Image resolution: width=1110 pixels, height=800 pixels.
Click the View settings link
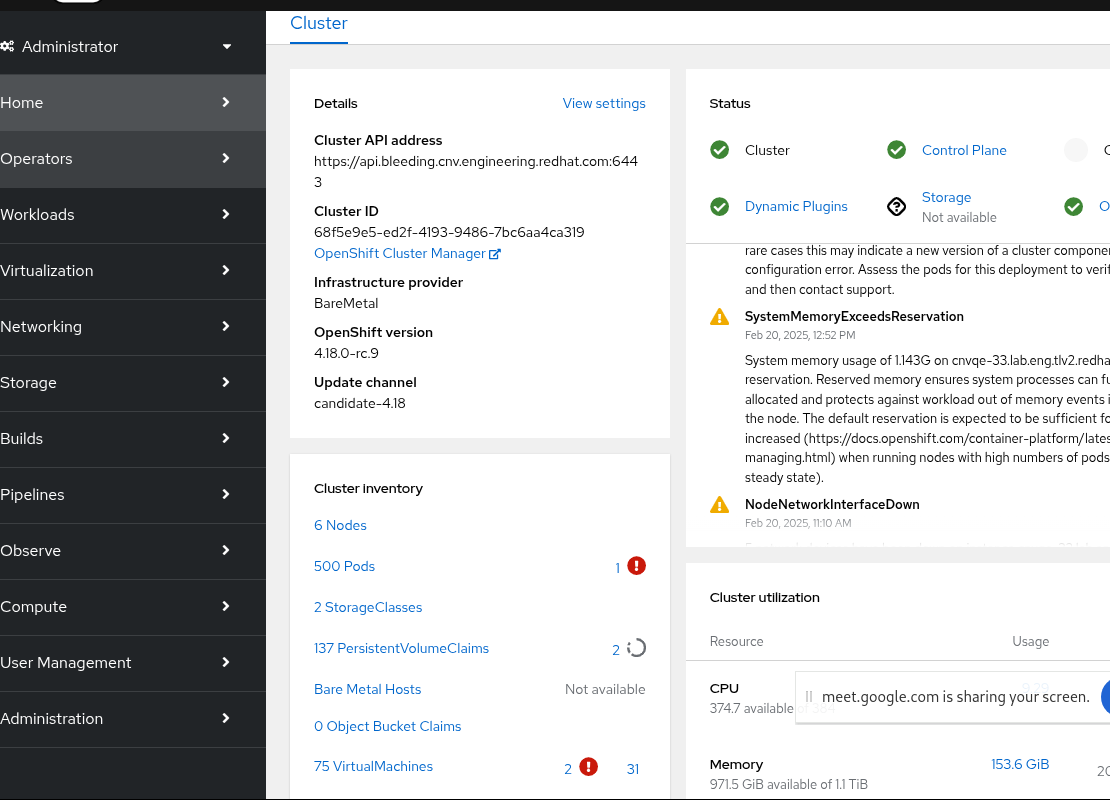[604, 103]
